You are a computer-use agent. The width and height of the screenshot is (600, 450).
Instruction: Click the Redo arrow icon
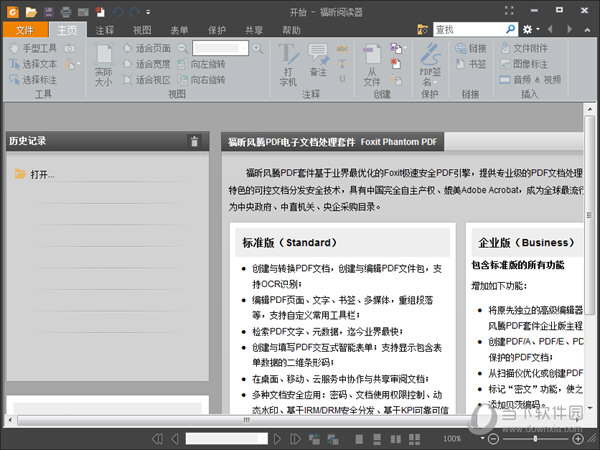coord(134,12)
